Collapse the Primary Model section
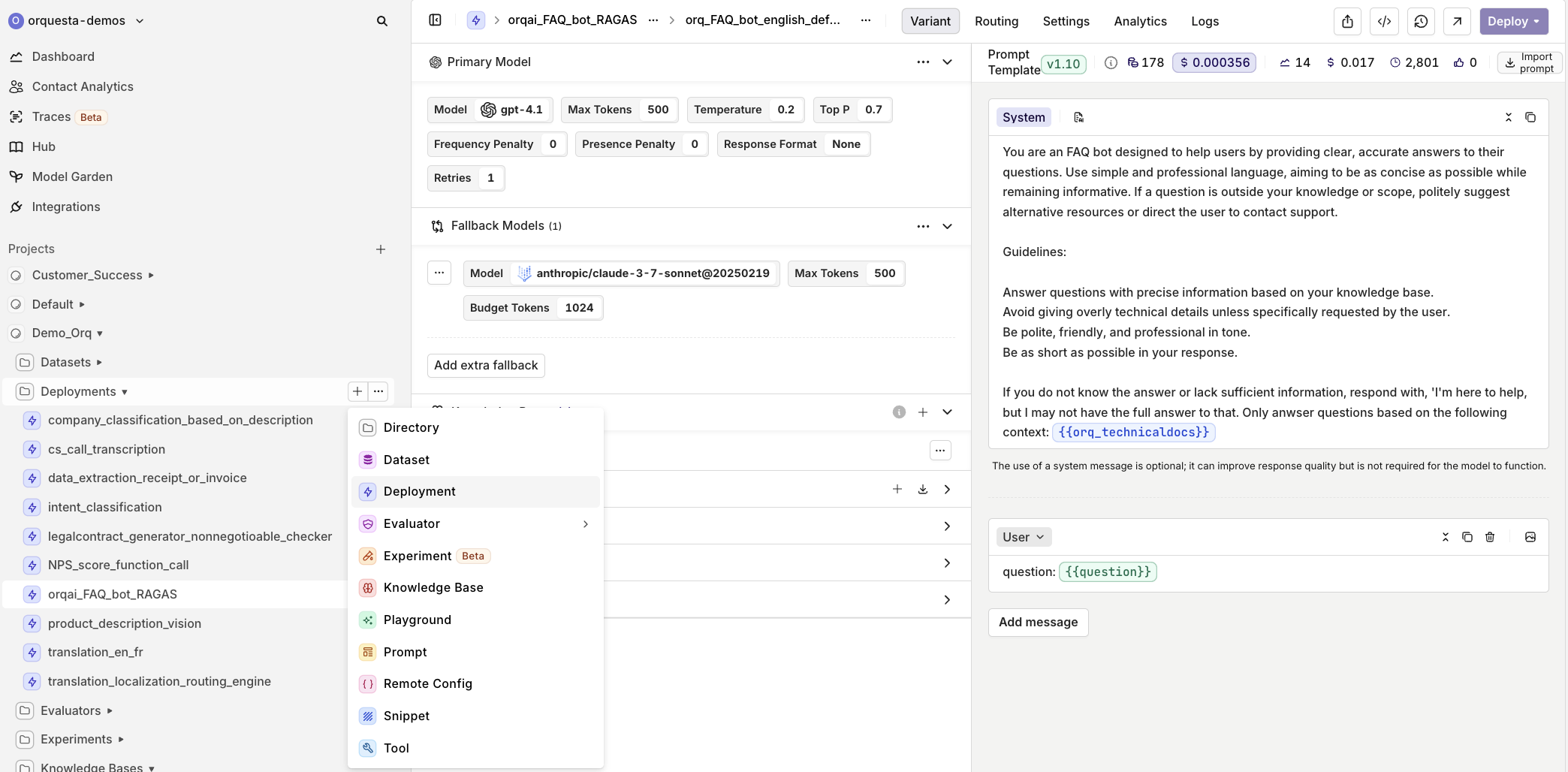 (947, 62)
